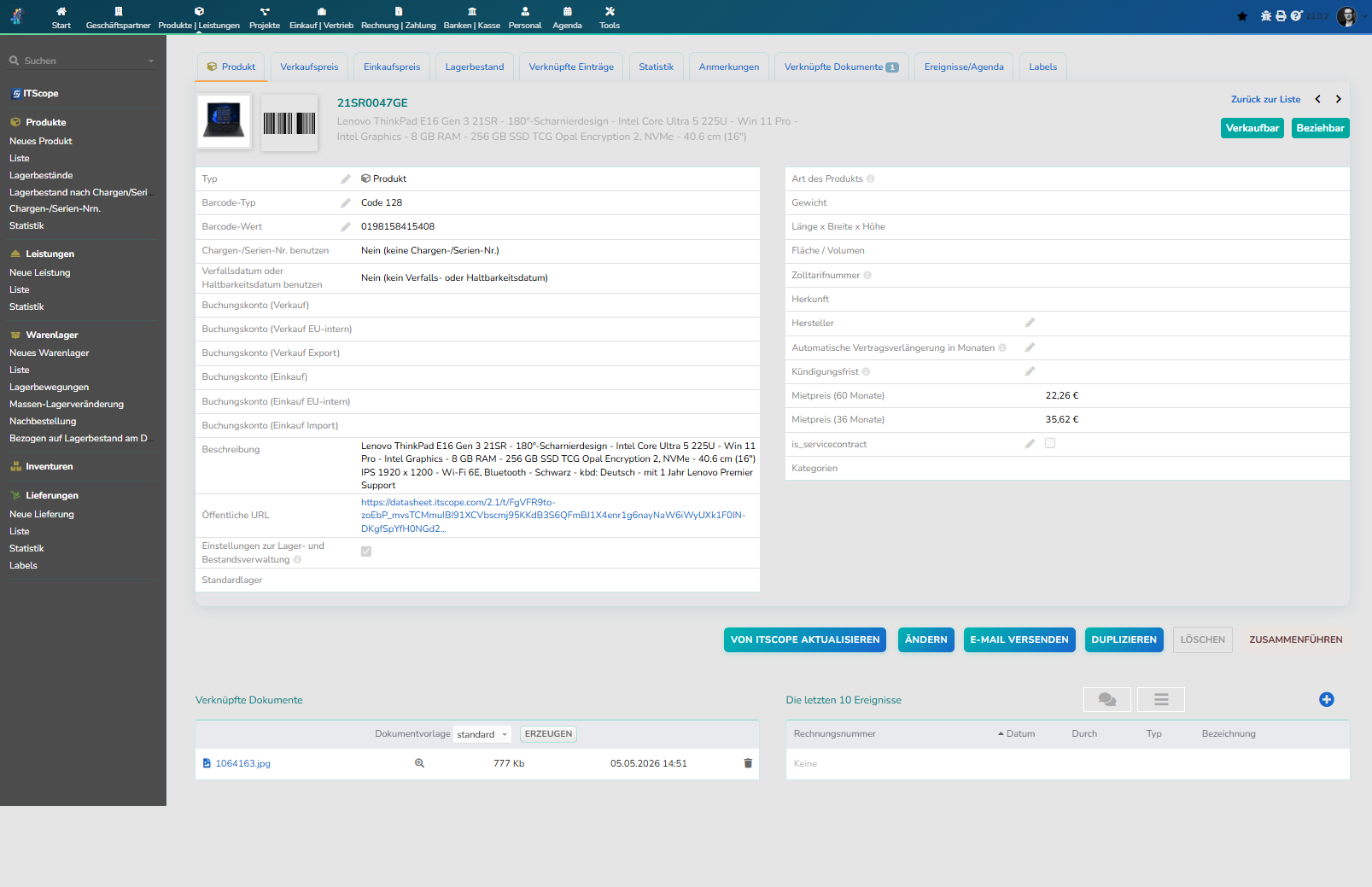Edit Hersteller pencil icon
The height and width of the screenshot is (887, 1372).
[x=1030, y=323]
